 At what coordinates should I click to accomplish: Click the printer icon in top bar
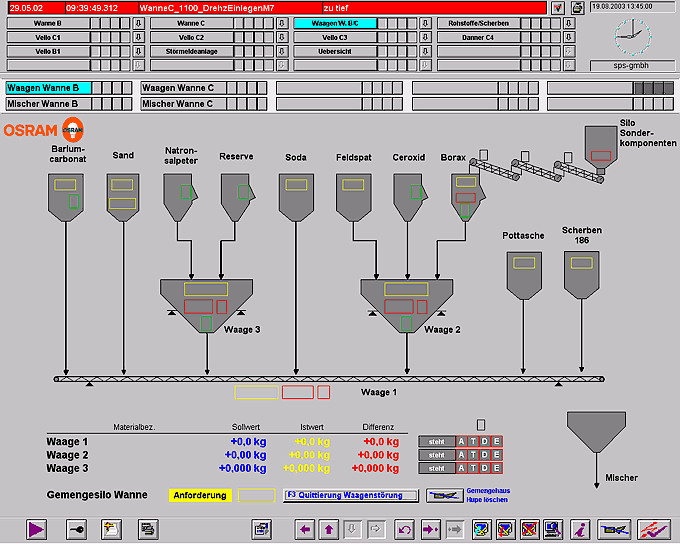pos(577,7)
